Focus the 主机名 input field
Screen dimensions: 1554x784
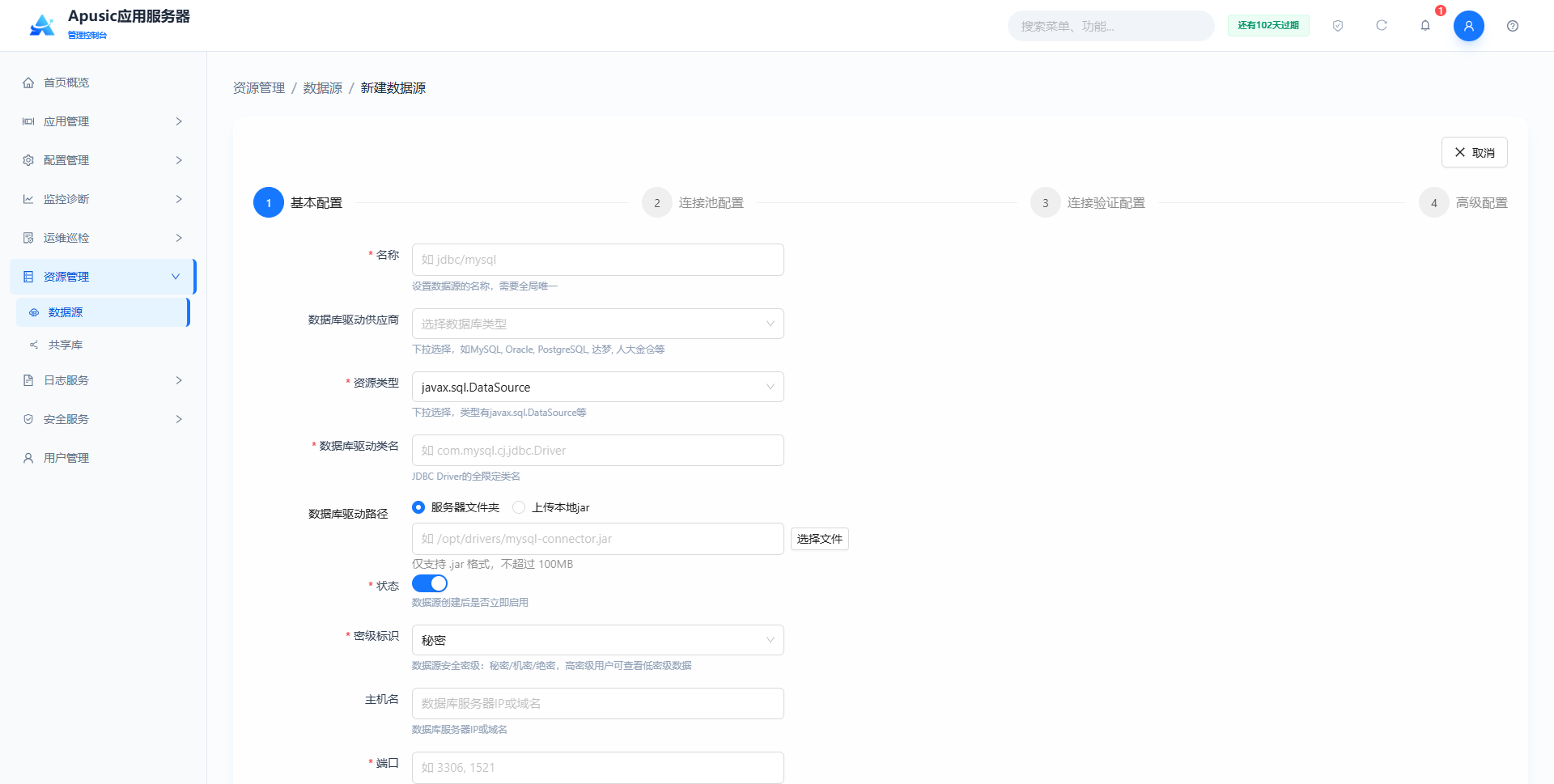point(598,703)
